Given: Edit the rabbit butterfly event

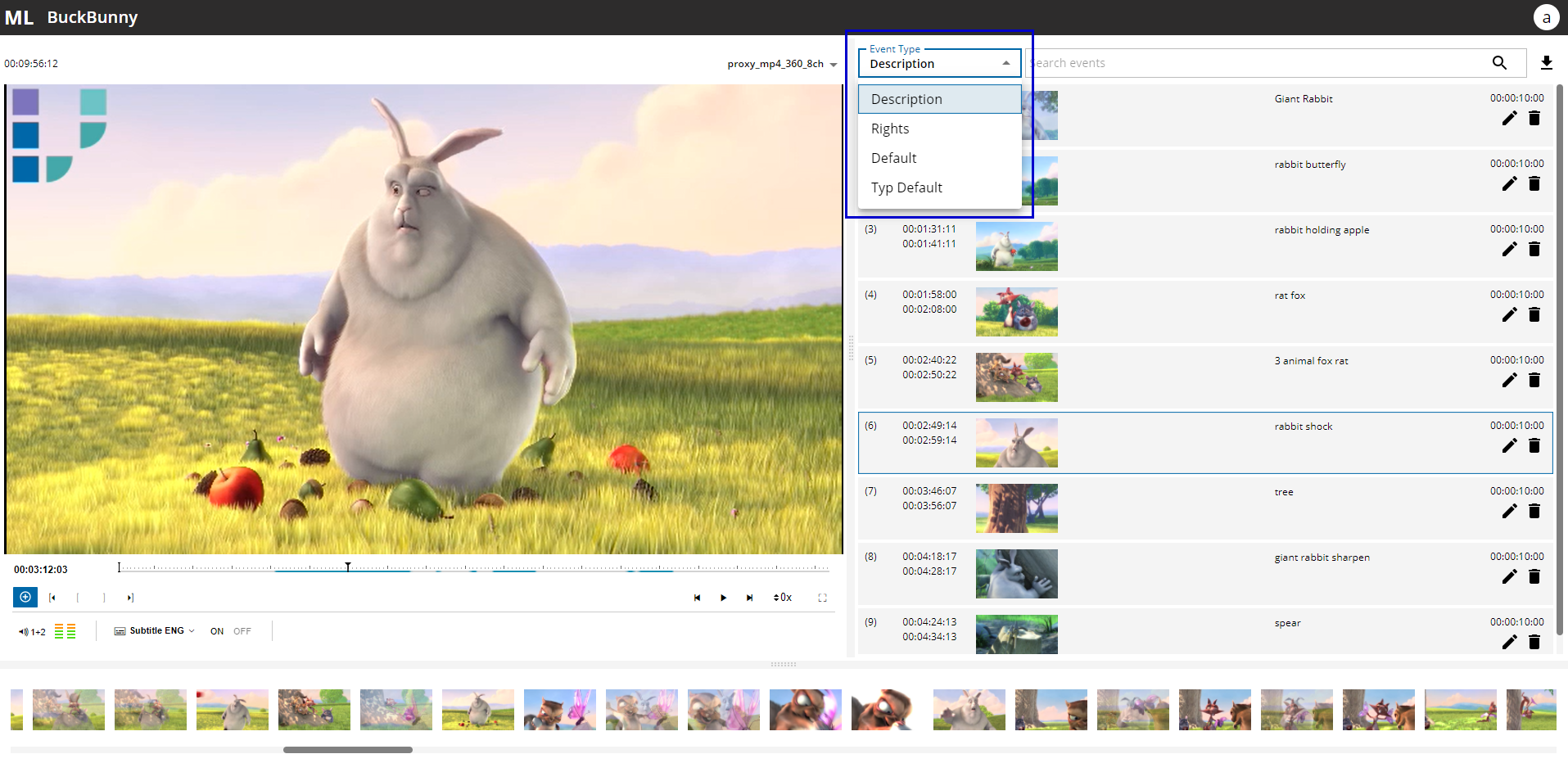Looking at the screenshot, I should tap(1509, 183).
